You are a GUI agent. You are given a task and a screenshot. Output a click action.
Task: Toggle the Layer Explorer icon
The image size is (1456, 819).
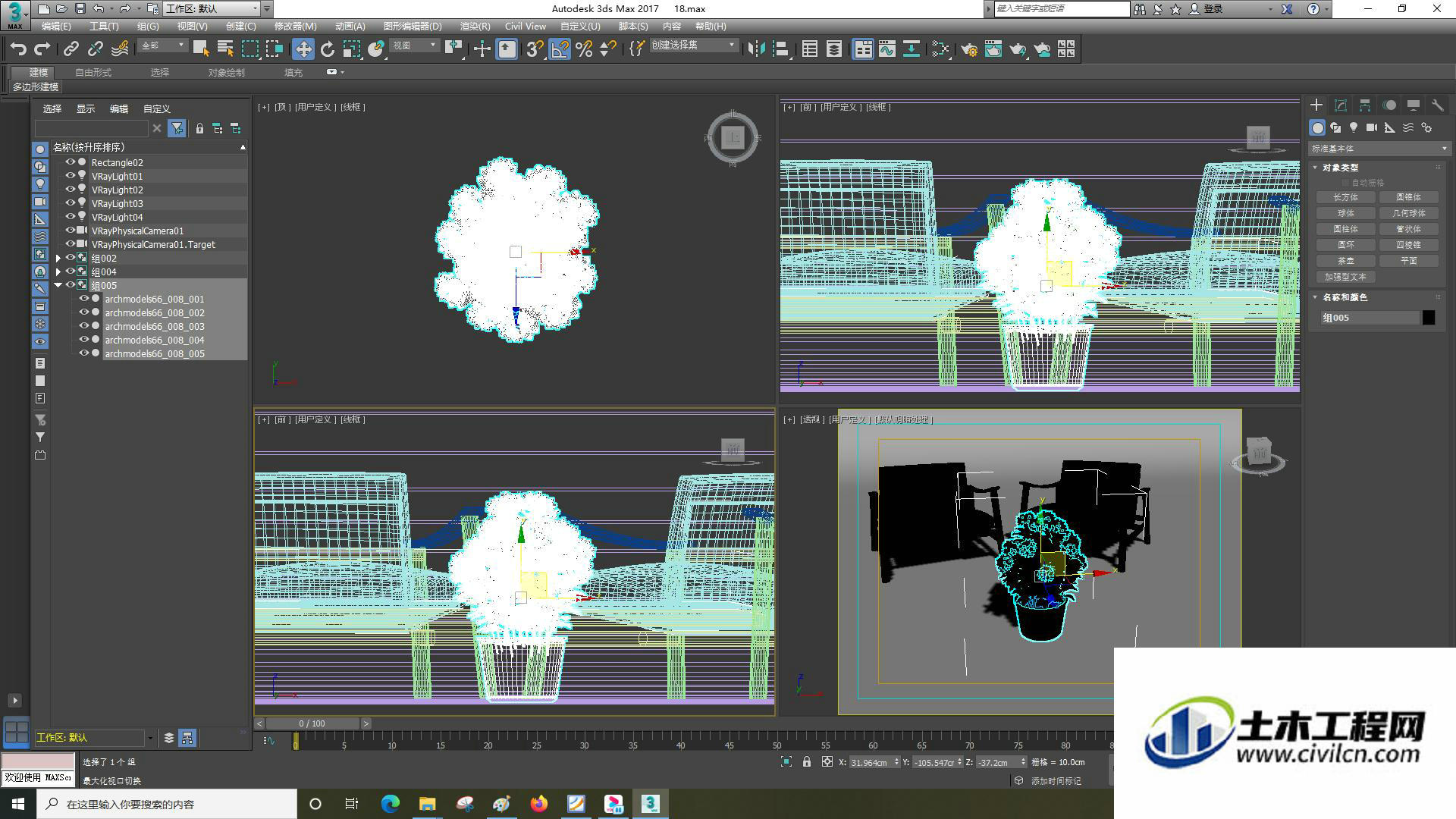click(x=833, y=49)
